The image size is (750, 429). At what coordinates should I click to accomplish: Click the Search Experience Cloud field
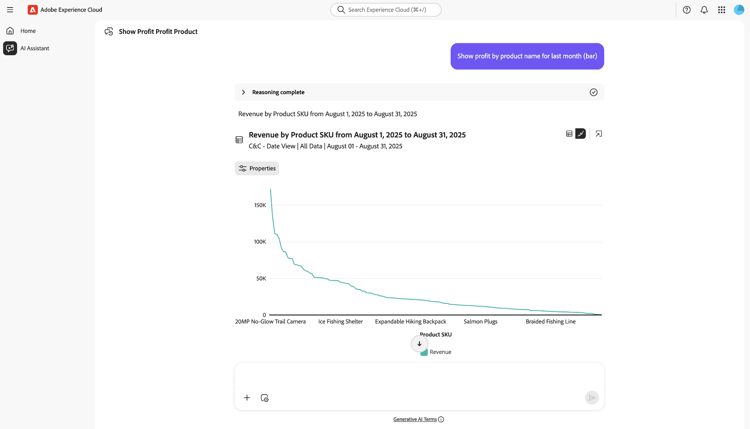(386, 10)
